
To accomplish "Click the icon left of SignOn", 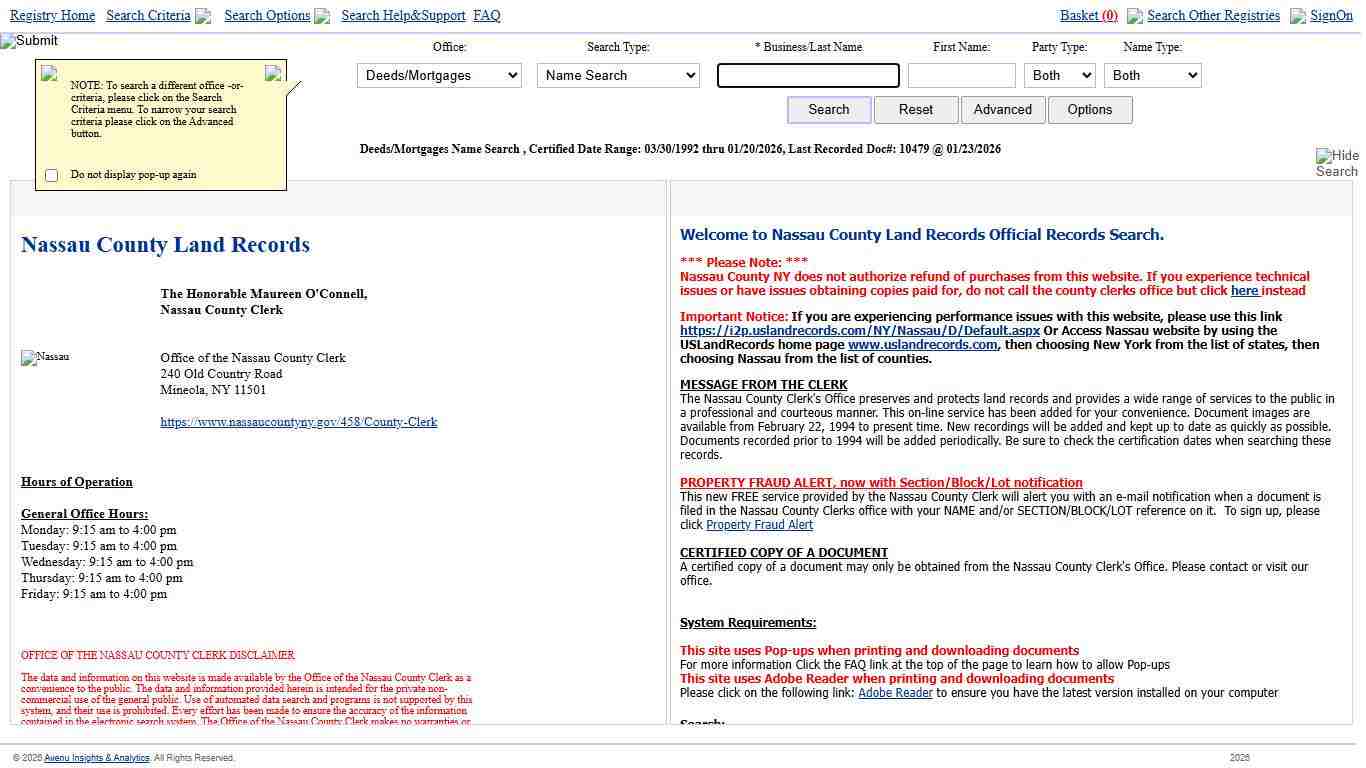I will pos(1297,17).
